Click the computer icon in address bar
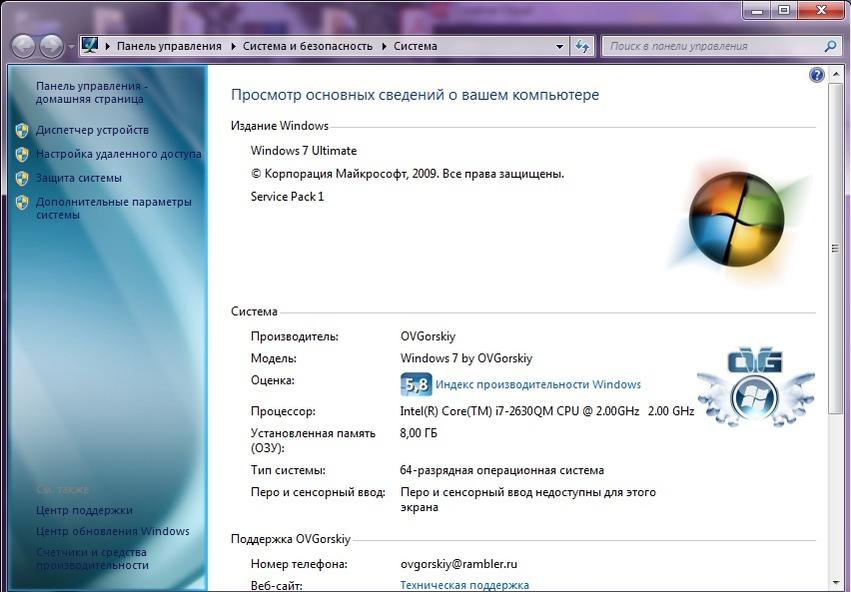This screenshot has height=592, width=851. click(x=90, y=46)
